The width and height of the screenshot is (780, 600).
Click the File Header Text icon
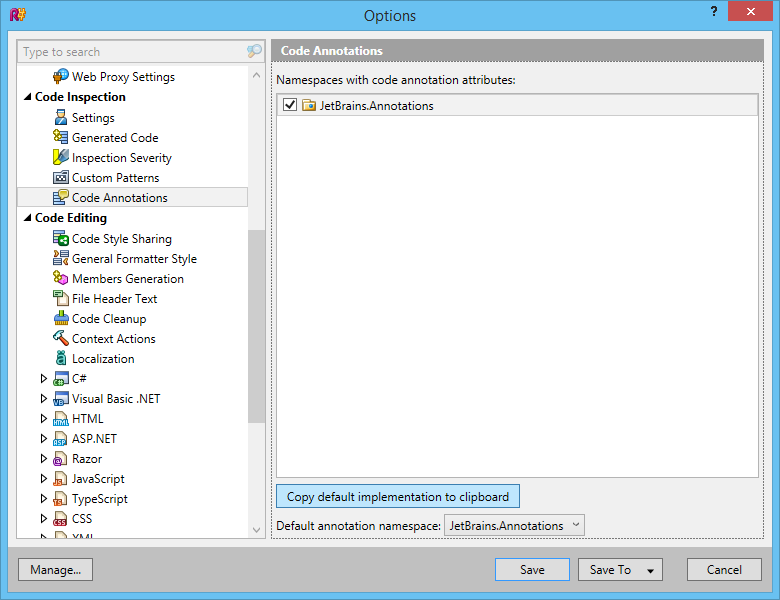(61, 298)
